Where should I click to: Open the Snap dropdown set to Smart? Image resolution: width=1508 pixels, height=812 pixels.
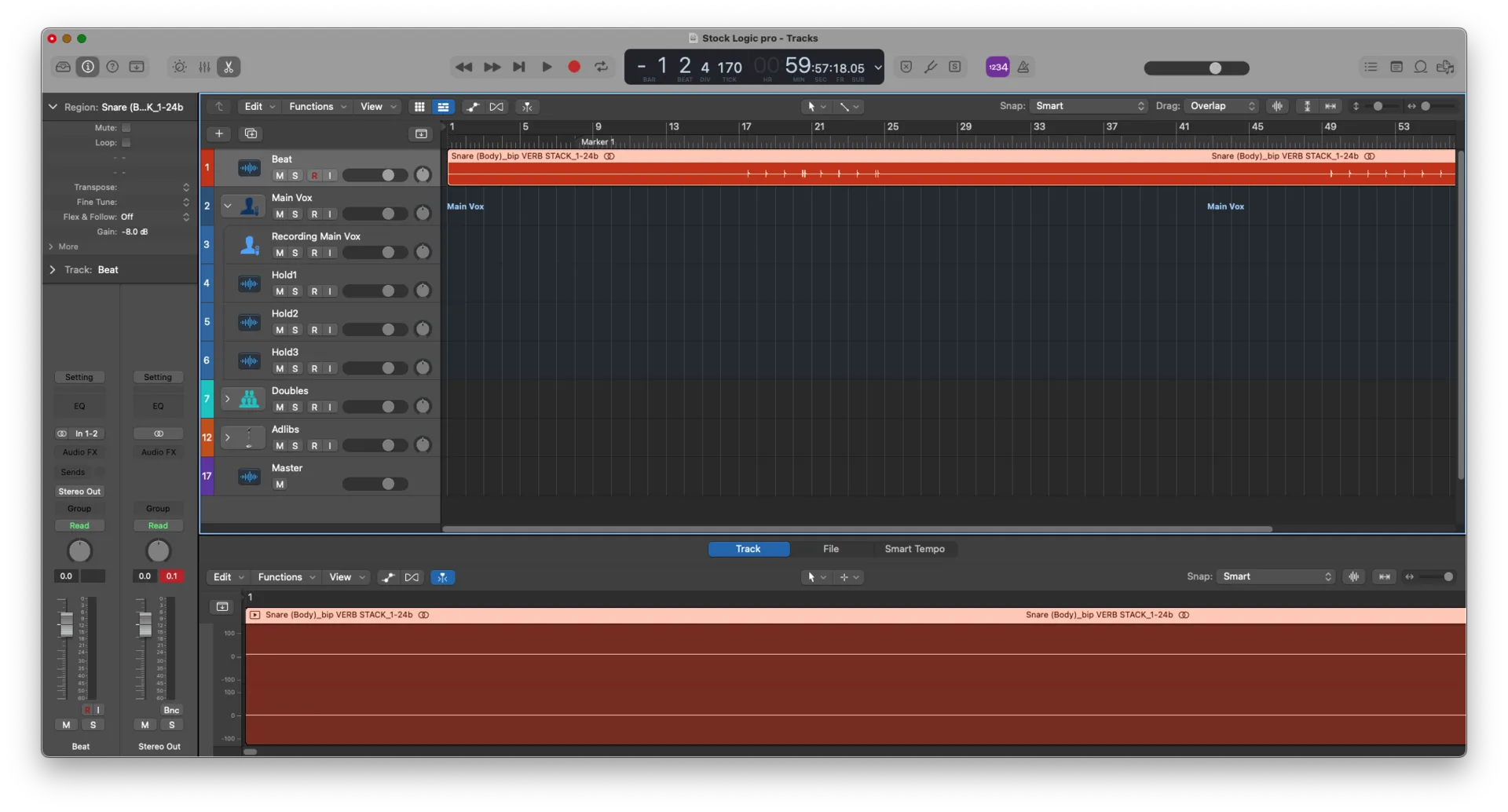(x=1088, y=106)
